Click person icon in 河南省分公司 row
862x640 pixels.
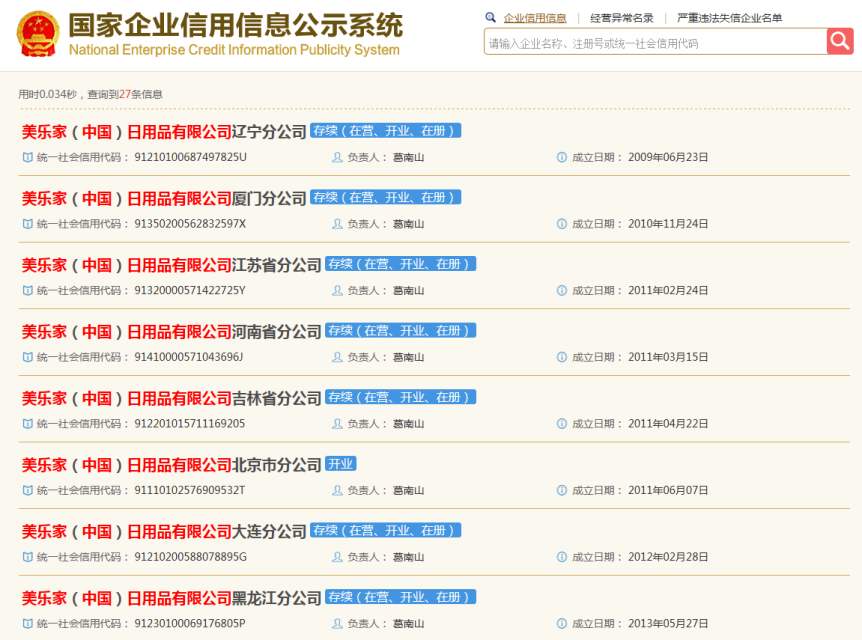tap(337, 357)
